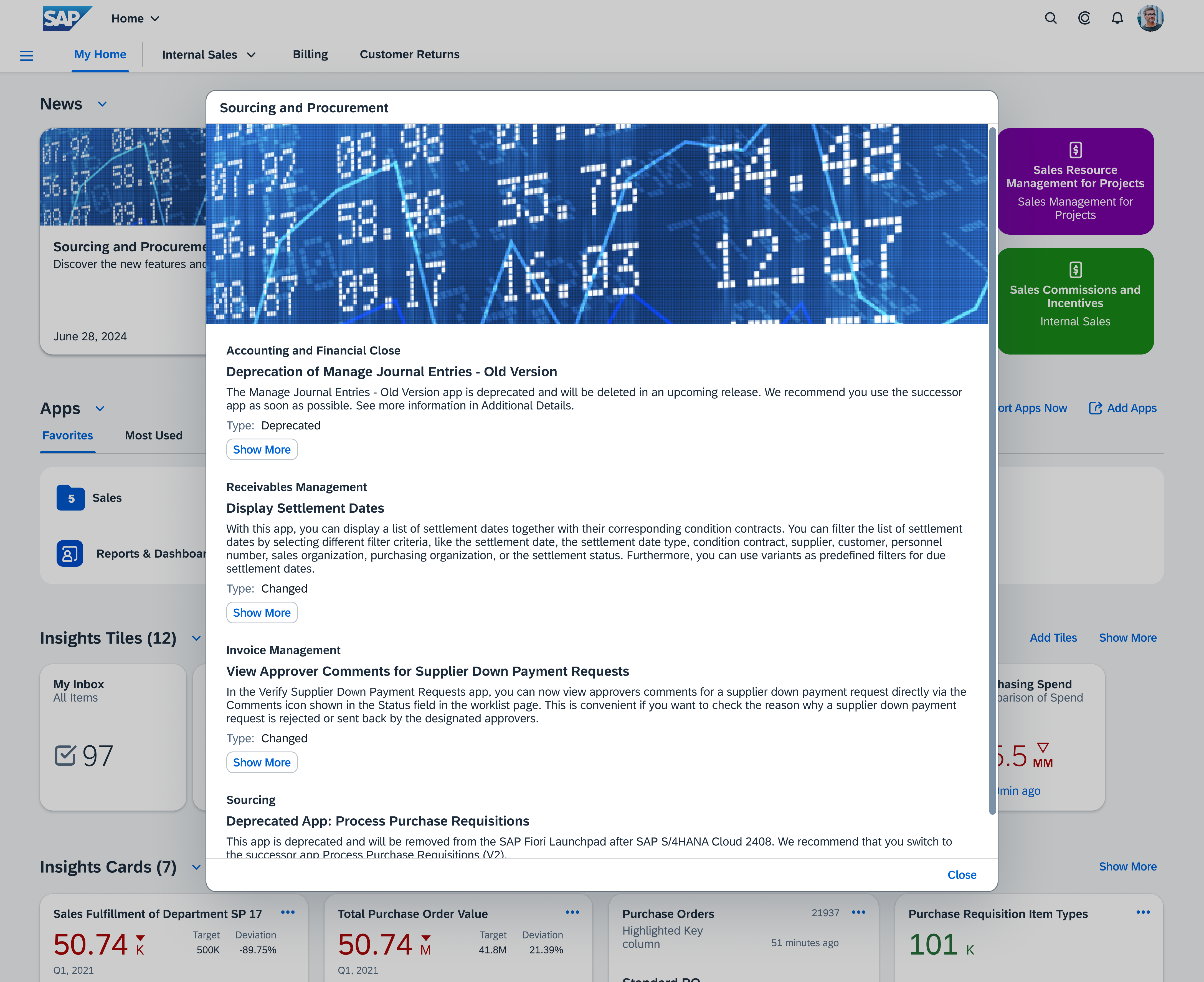Click the notifications bell icon

pyautogui.click(x=1117, y=18)
